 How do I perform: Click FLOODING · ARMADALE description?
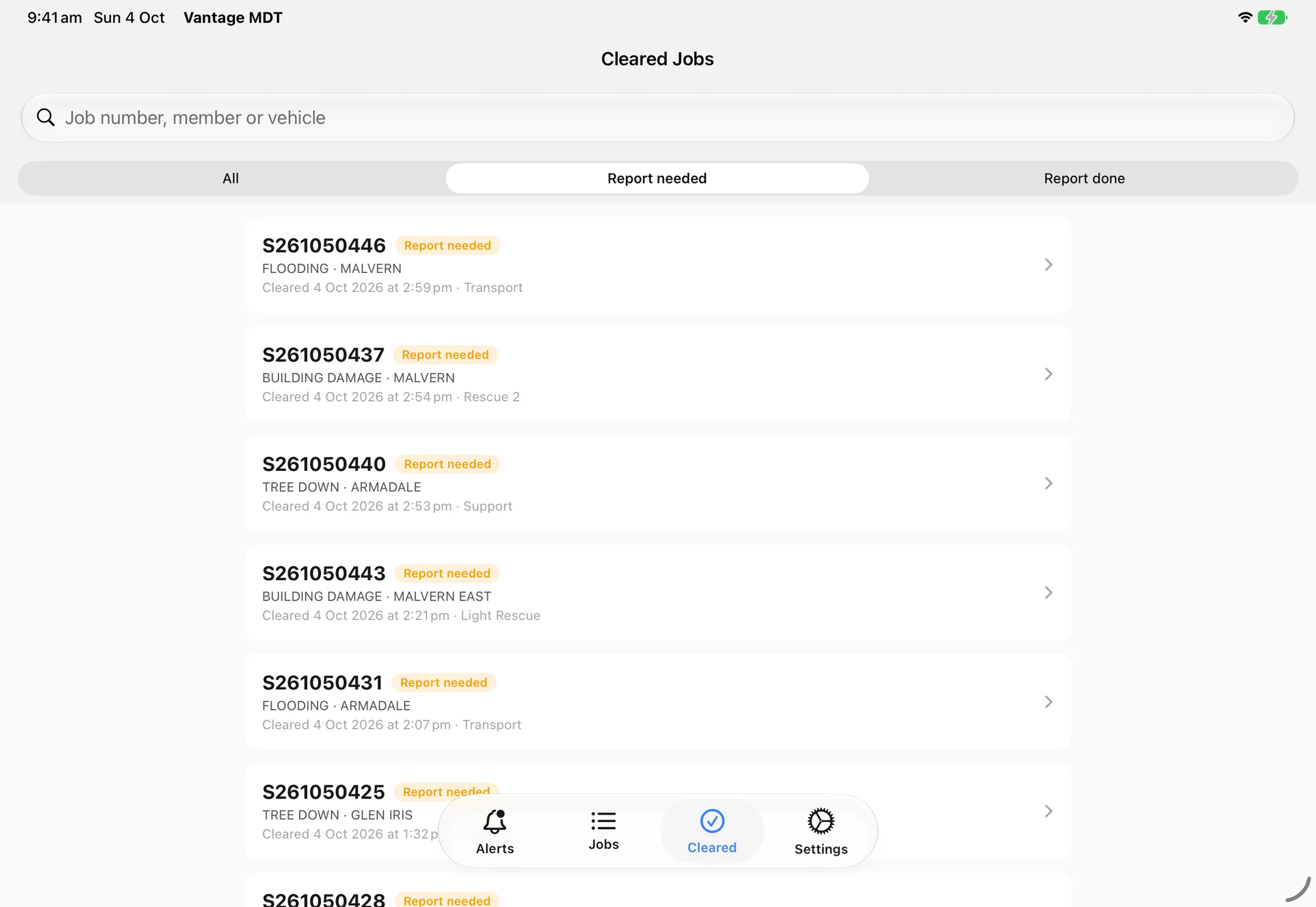pos(336,705)
